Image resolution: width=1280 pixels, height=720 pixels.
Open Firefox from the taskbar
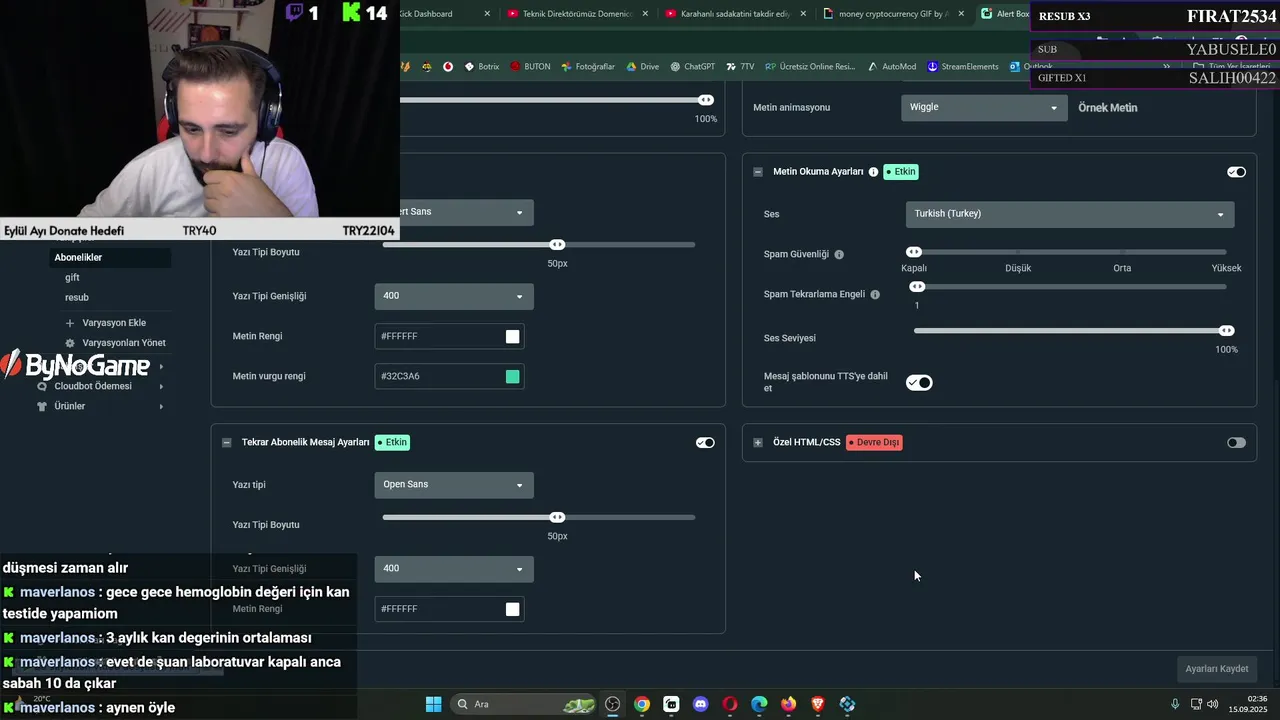(x=789, y=704)
